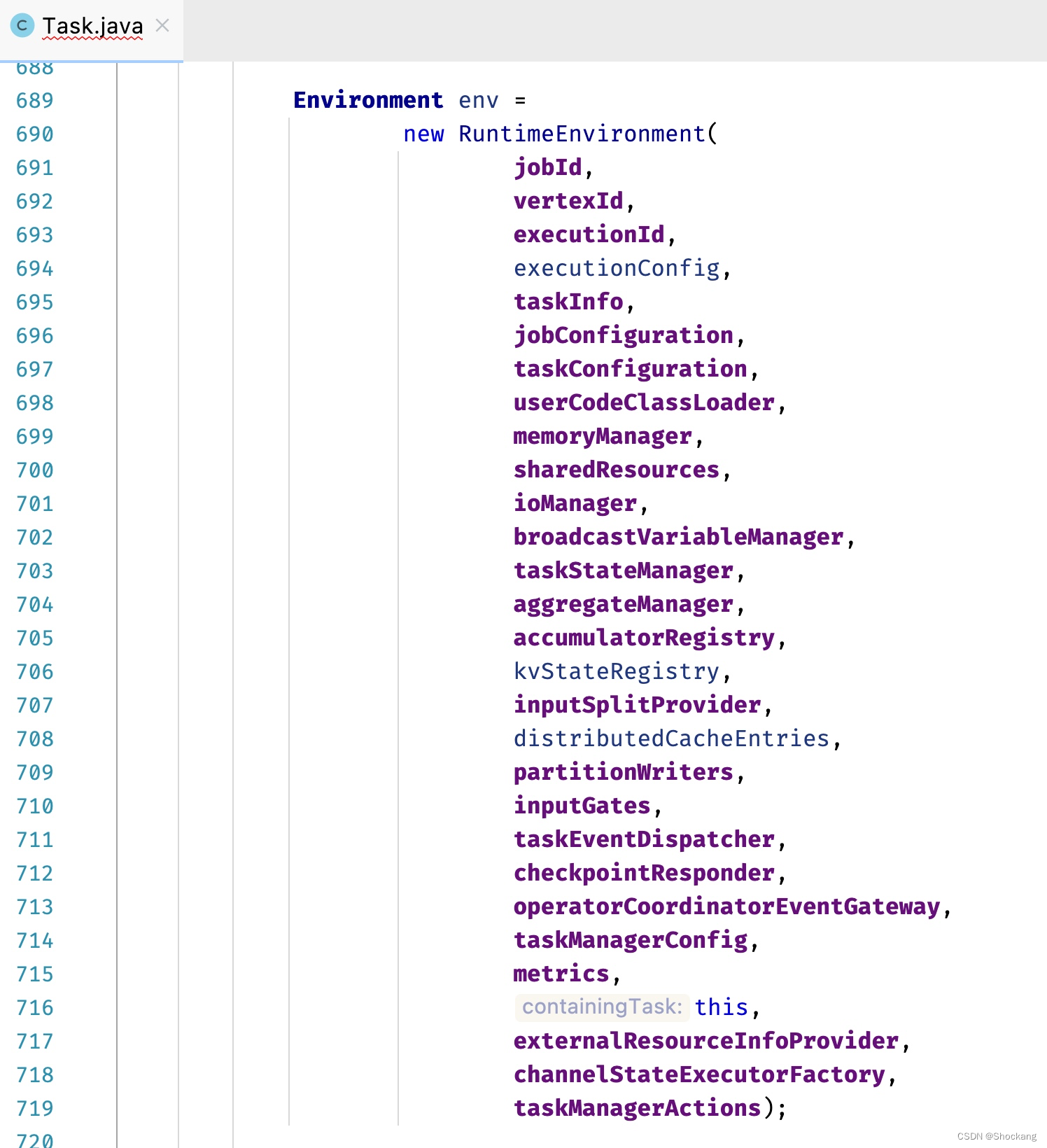1047x1148 pixels.
Task: Click the containingTask parameter hint
Action: 602,1007
